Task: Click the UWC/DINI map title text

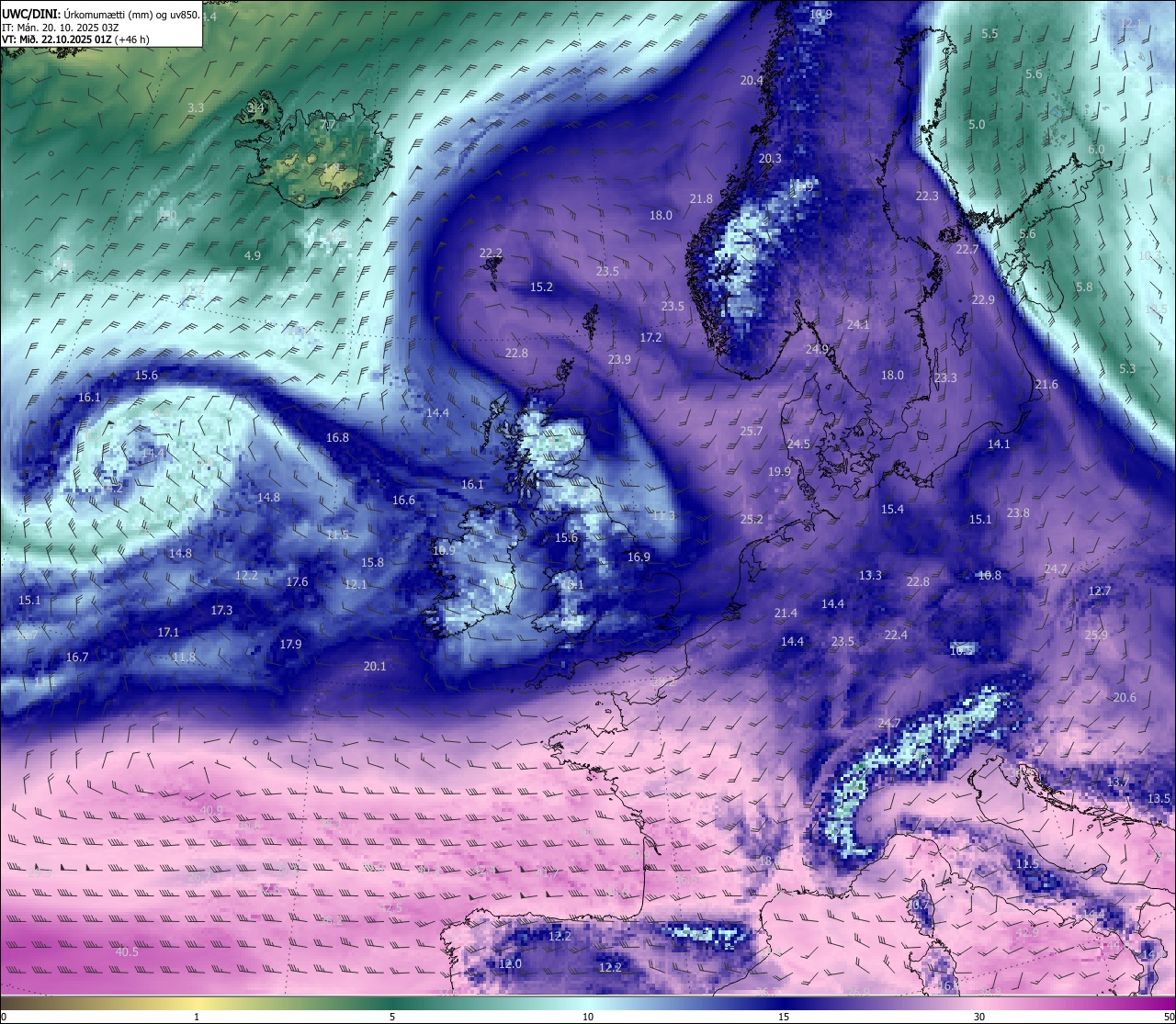Action: pos(101,15)
